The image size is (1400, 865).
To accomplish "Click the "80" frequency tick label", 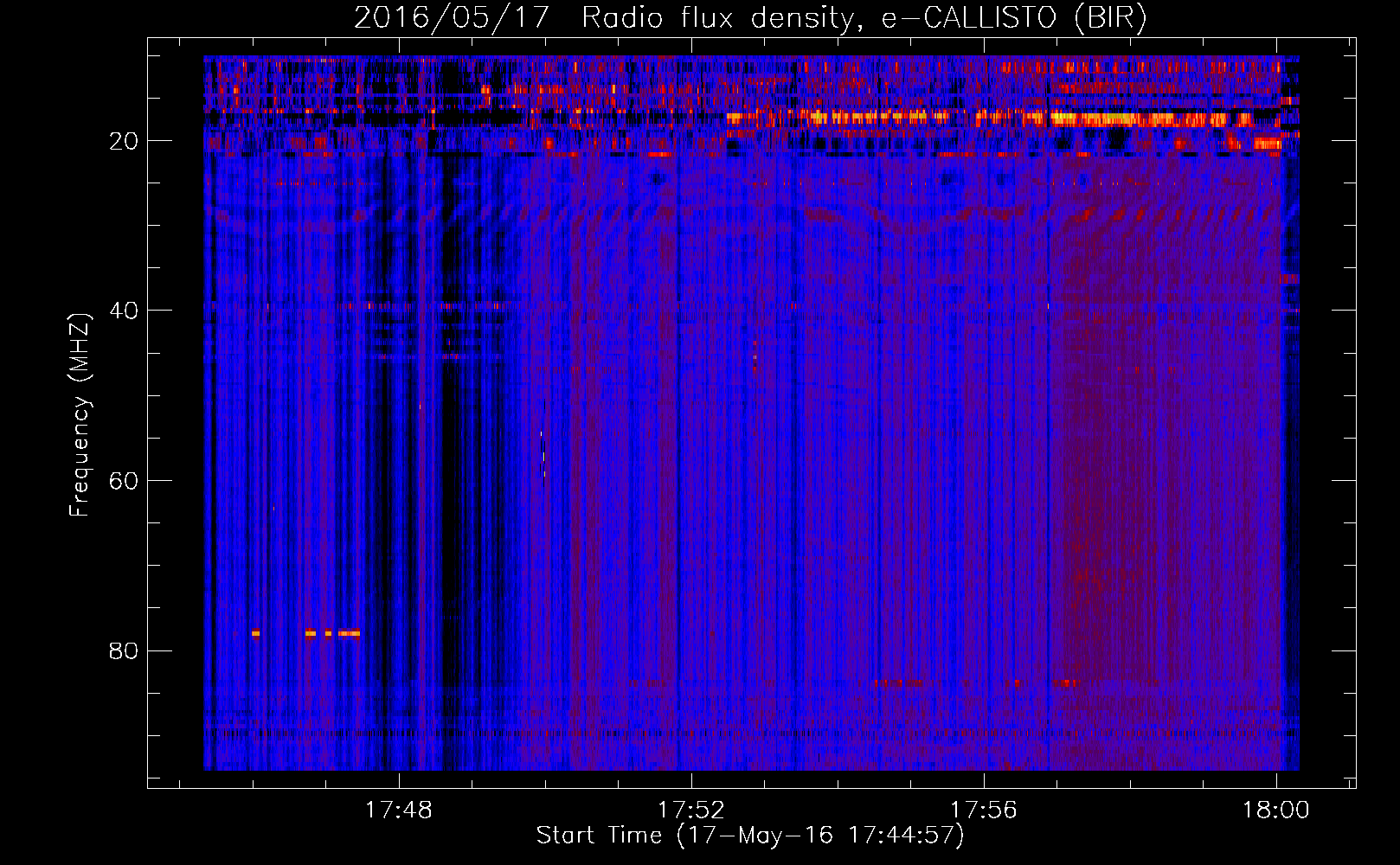I will pyautogui.click(x=124, y=650).
